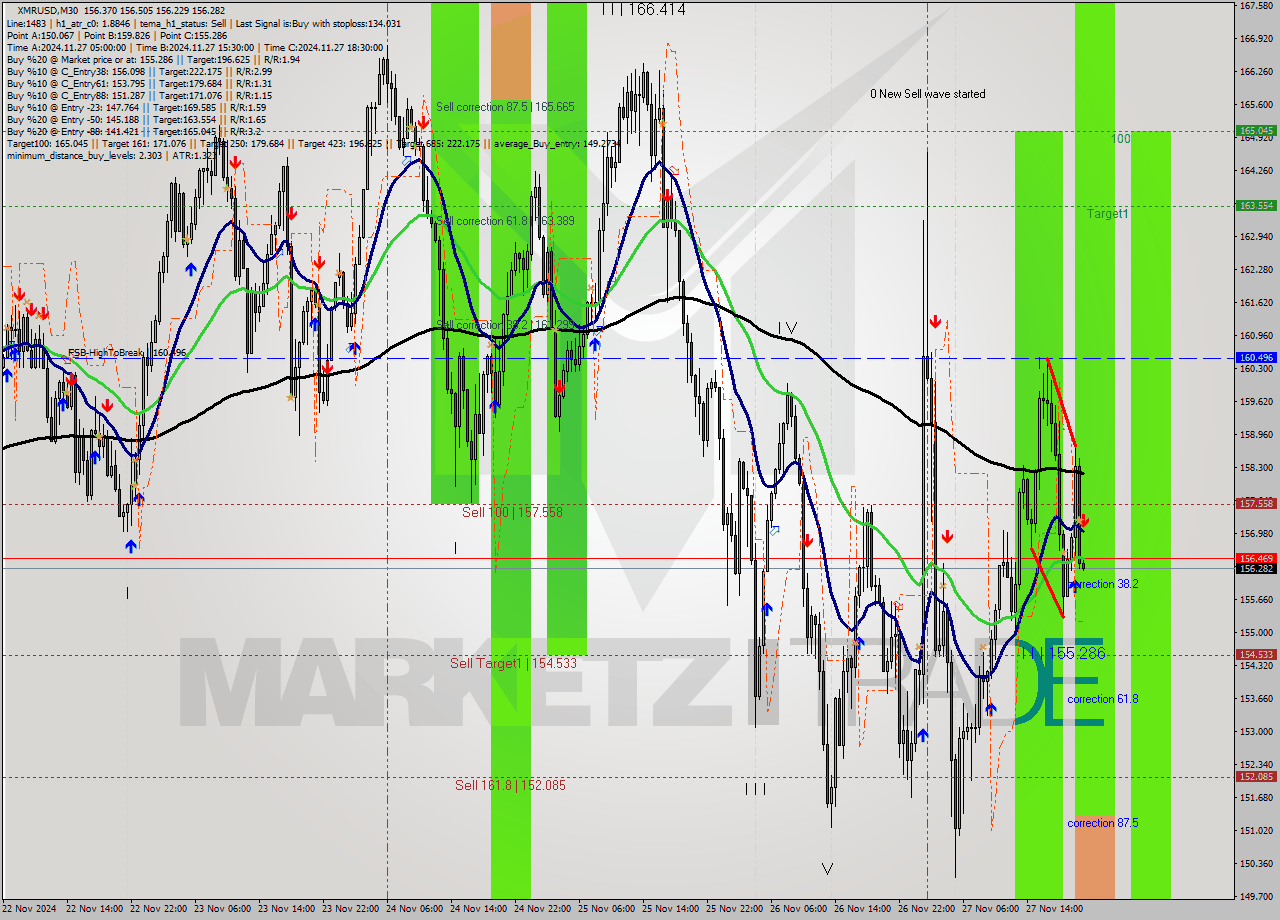1280x920 pixels.
Task: Click the 'correction 87.5' blue label
Action: pyautogui.click(x=1102, y=823)
